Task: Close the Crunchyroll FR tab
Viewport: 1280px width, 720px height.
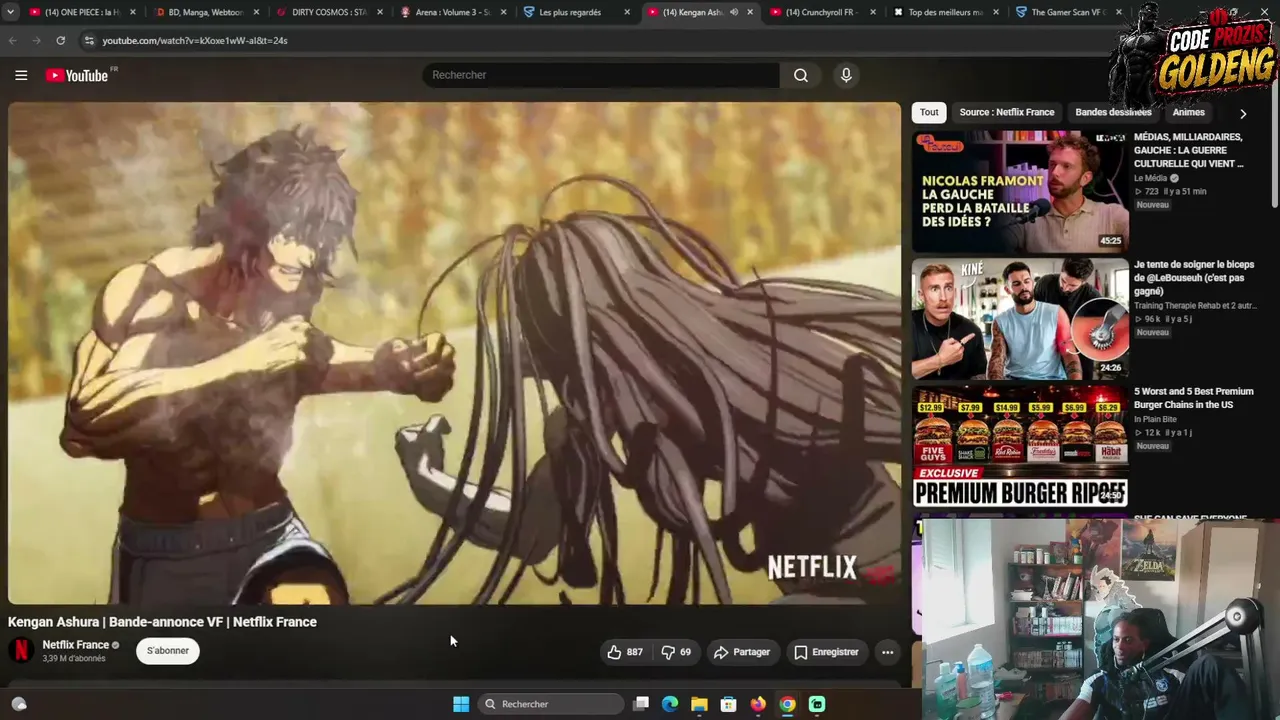Action: tap(873, 12)
